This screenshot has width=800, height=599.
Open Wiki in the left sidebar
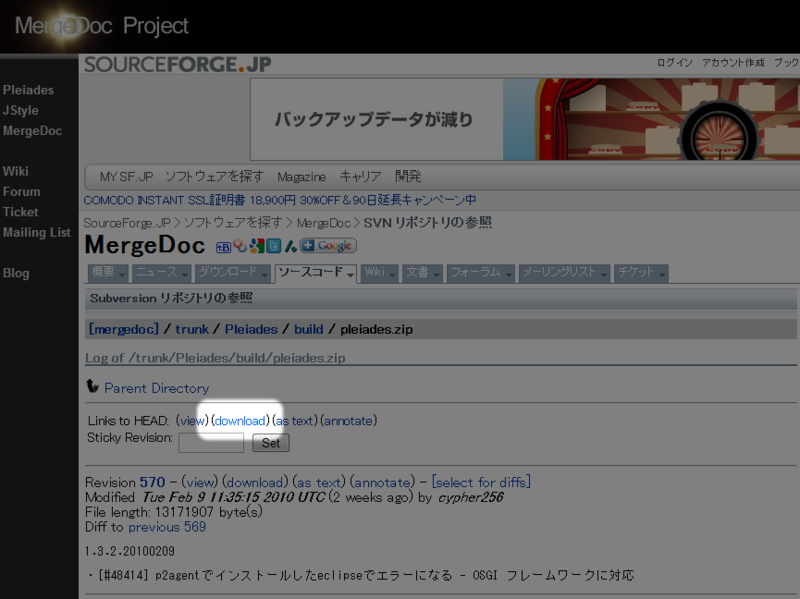pyautogui.click(x=15, y=171)
